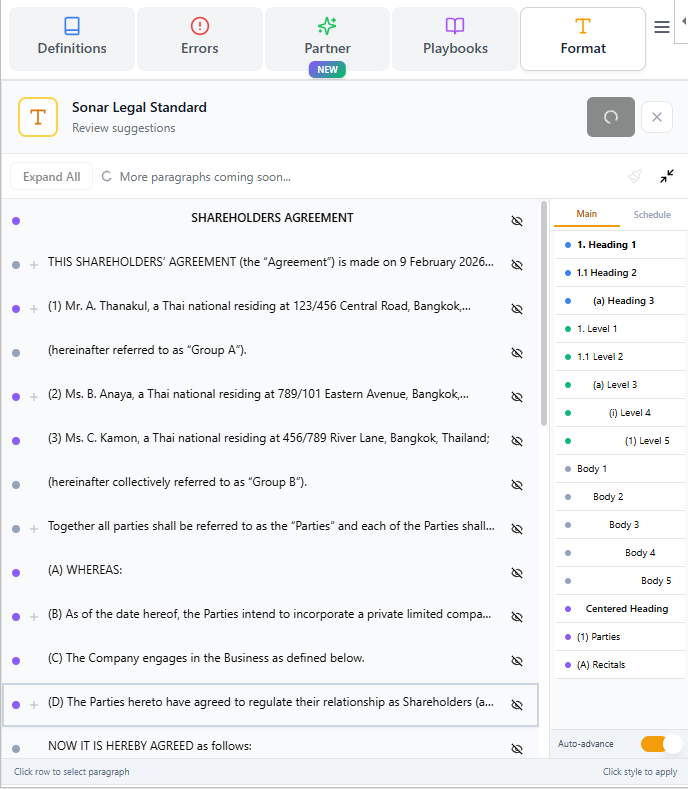688x789 pixels.
Task: Toggle visibility of the (A) WHEREAS paragraph
Action: pyautogui.click(x=517, y=573)
